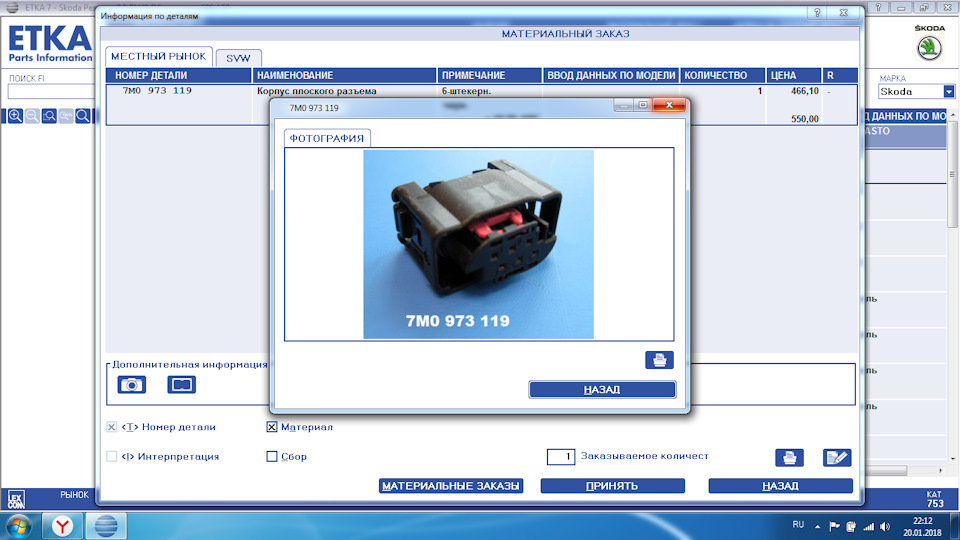The image size is (960, 540).
Task: Click printer icon beside the edit order icon
Action: (789, 457)
